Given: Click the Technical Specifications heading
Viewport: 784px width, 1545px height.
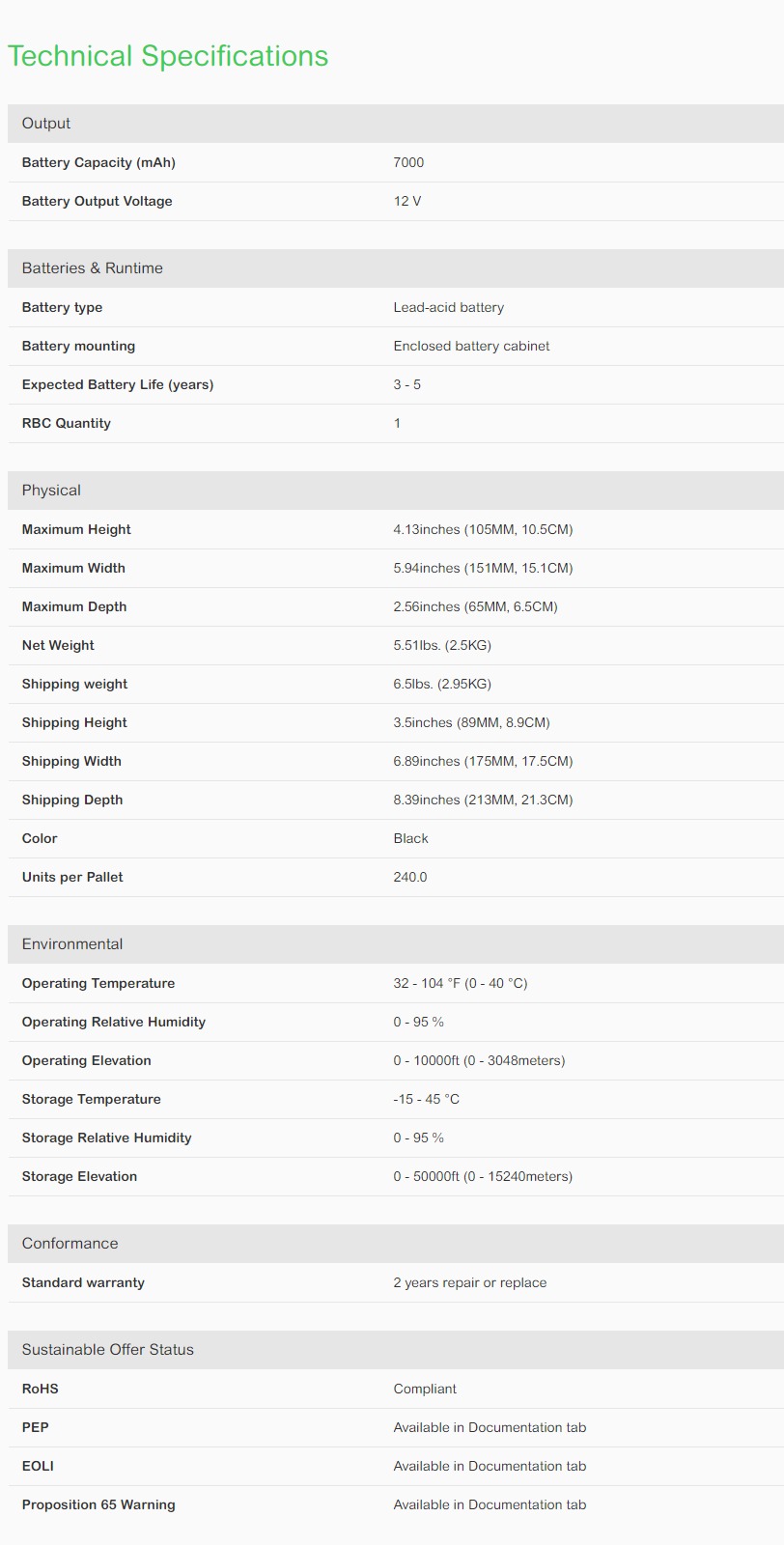Looking at the screenshot, I should (168, 56).
